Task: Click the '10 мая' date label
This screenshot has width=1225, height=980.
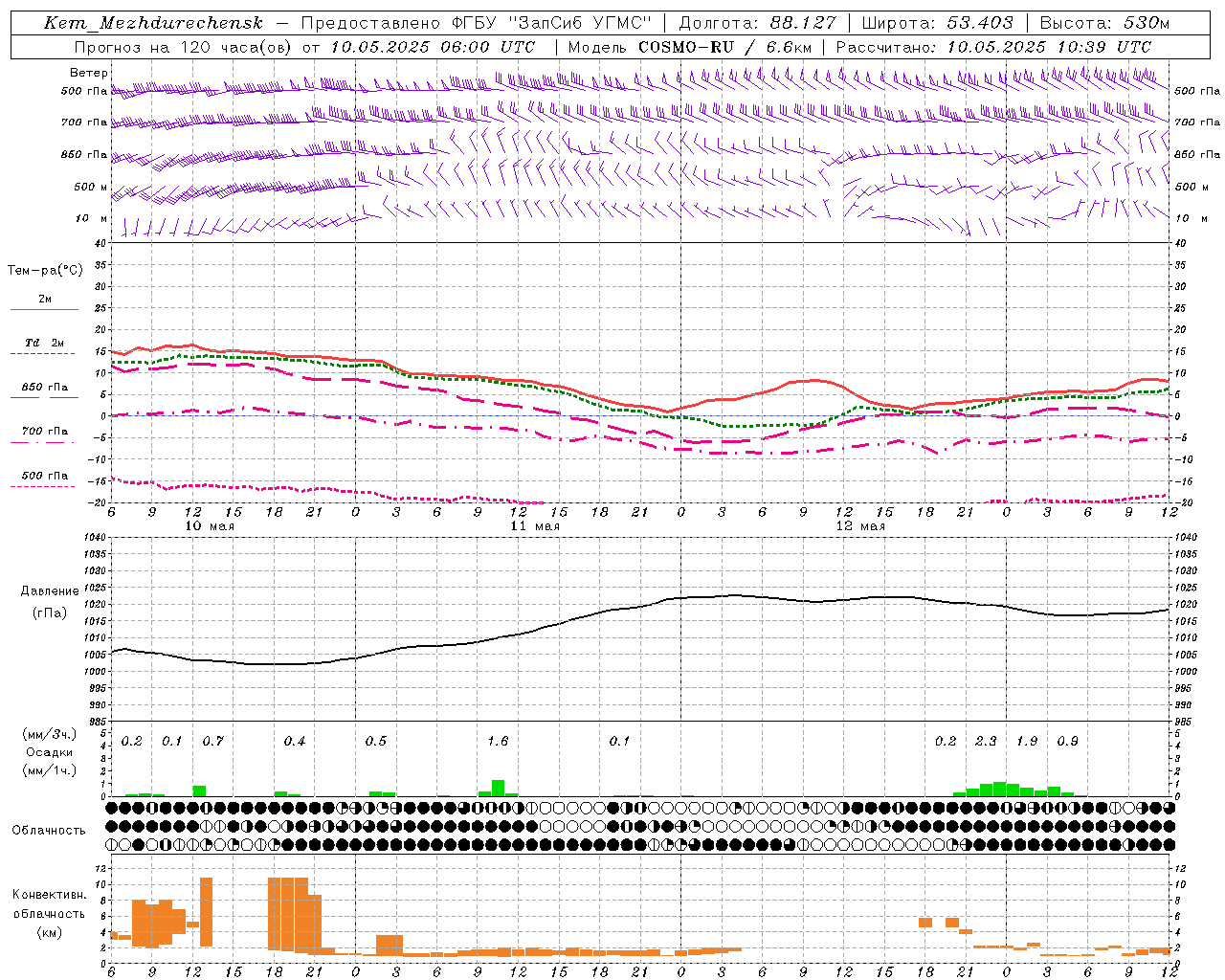Action: pos(210,526)
